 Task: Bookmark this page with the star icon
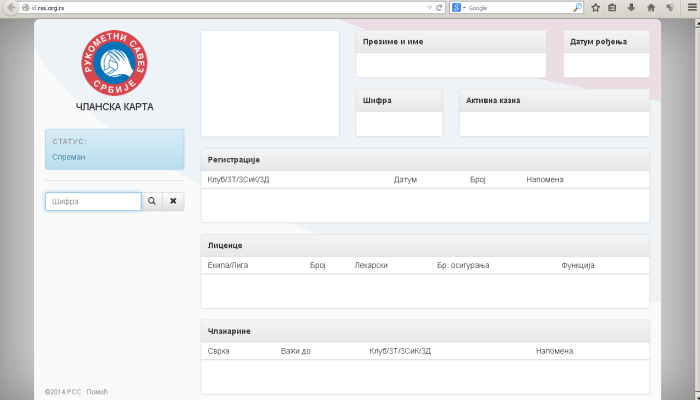(x=595, y=7)
